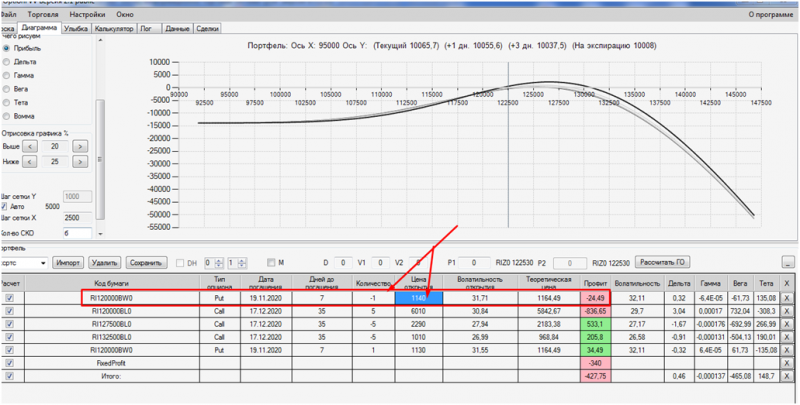Select the Тета radio button
Viewport: 800px width, 405px height.
7,103
